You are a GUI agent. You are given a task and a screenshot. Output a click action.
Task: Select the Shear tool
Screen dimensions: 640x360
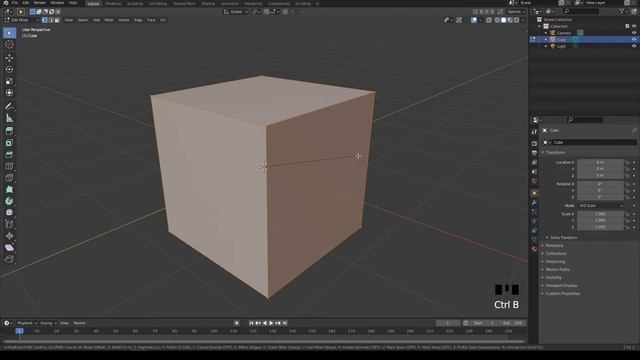point(9,248)
